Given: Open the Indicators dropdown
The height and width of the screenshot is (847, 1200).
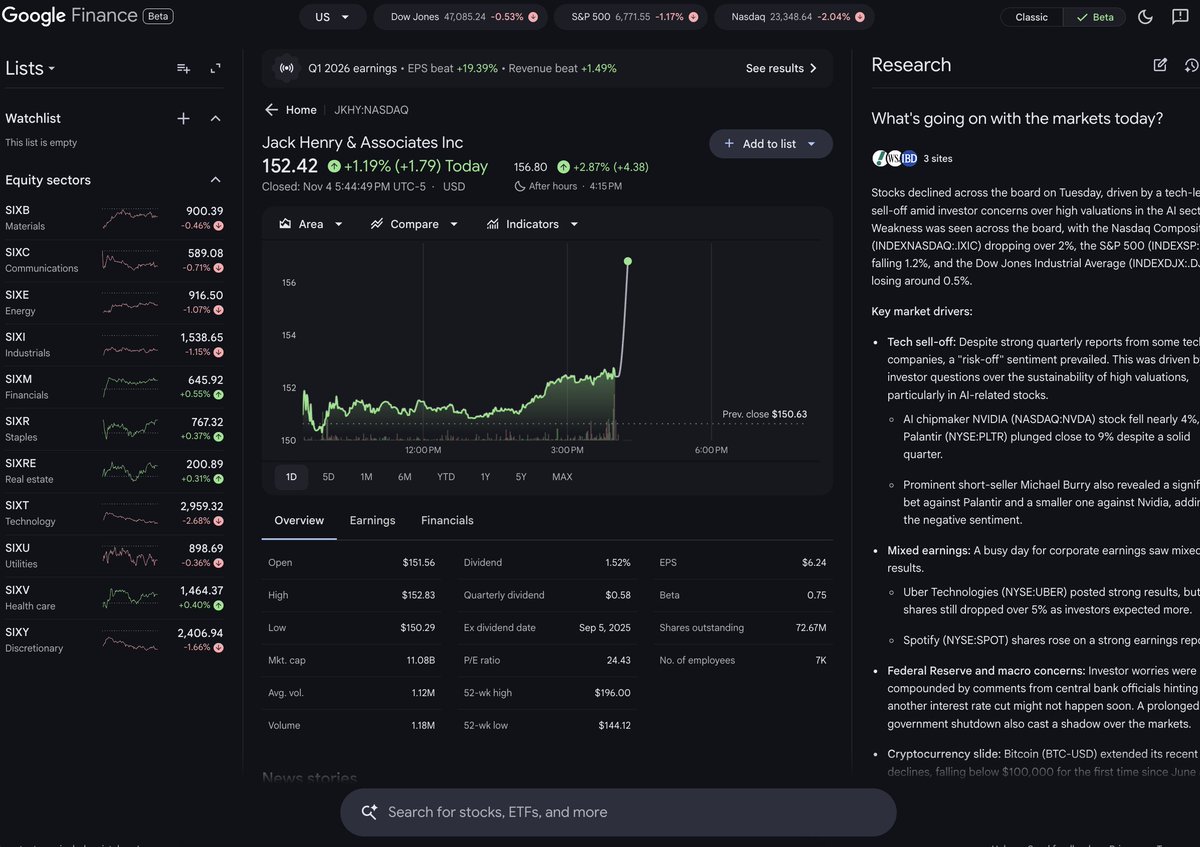Looking at the screenshot, I should (x=574, y=224).
